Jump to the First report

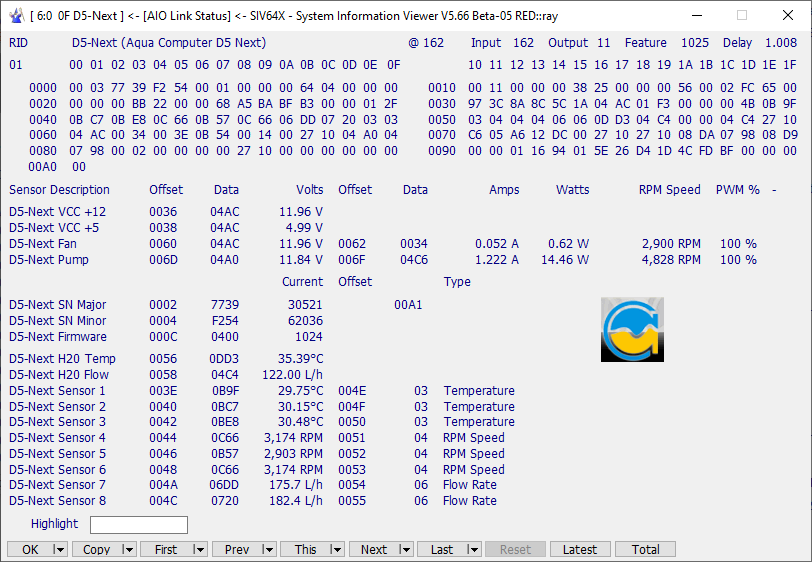point(165,549)
